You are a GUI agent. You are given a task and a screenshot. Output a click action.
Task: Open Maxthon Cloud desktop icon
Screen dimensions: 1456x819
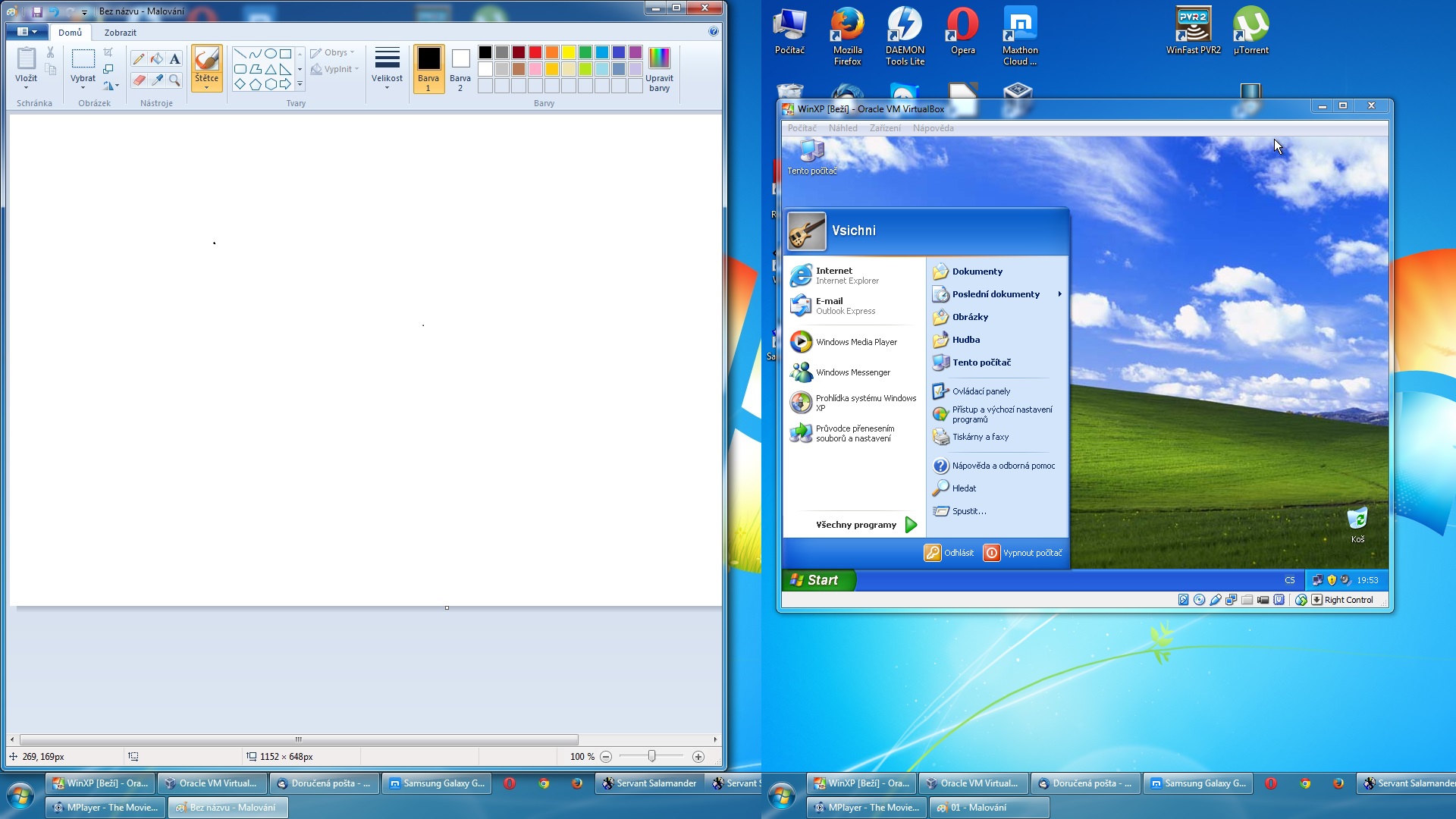pyautogui.click(x=1020, y=36)
